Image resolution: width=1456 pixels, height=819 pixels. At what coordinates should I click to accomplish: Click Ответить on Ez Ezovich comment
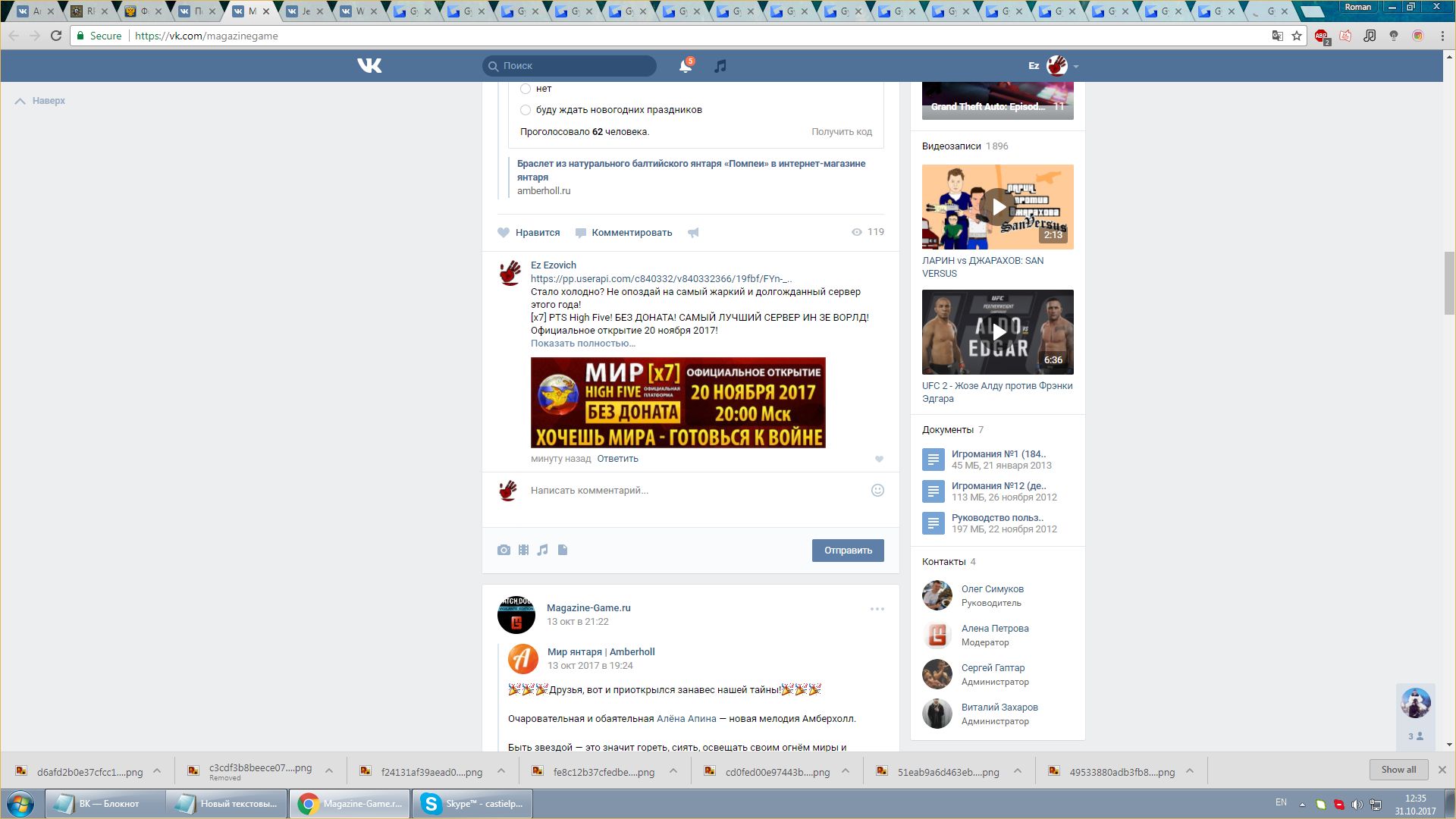click(x=617, y=459)
